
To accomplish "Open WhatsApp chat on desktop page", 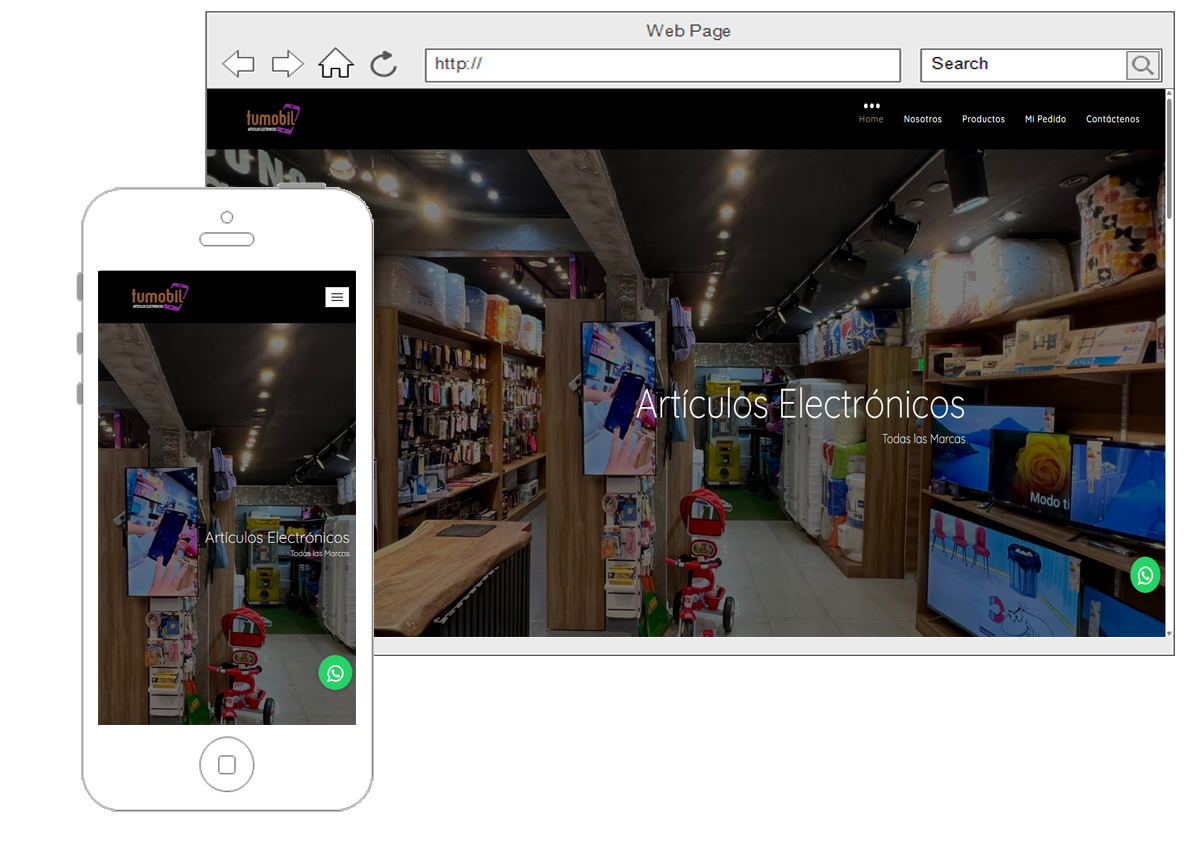I will 1145,575.
